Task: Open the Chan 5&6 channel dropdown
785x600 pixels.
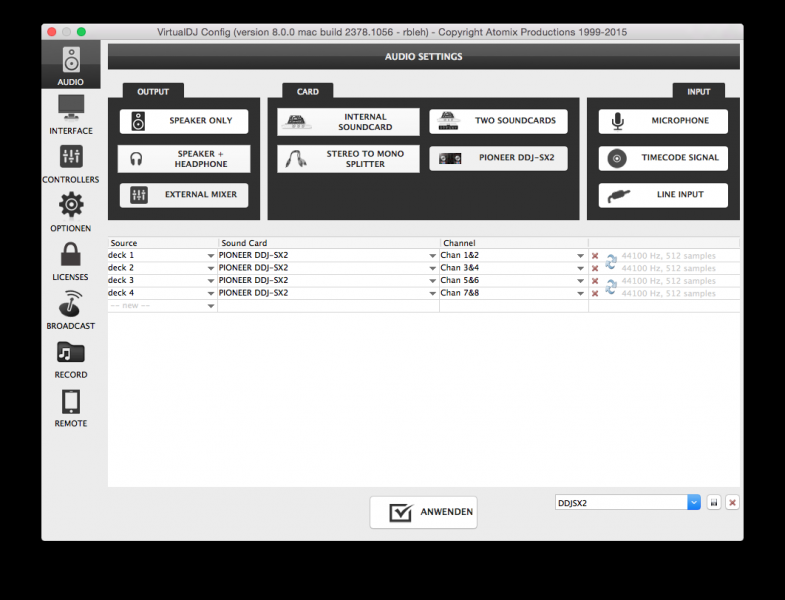Action: pyautogui.click(x=580, y=280)
